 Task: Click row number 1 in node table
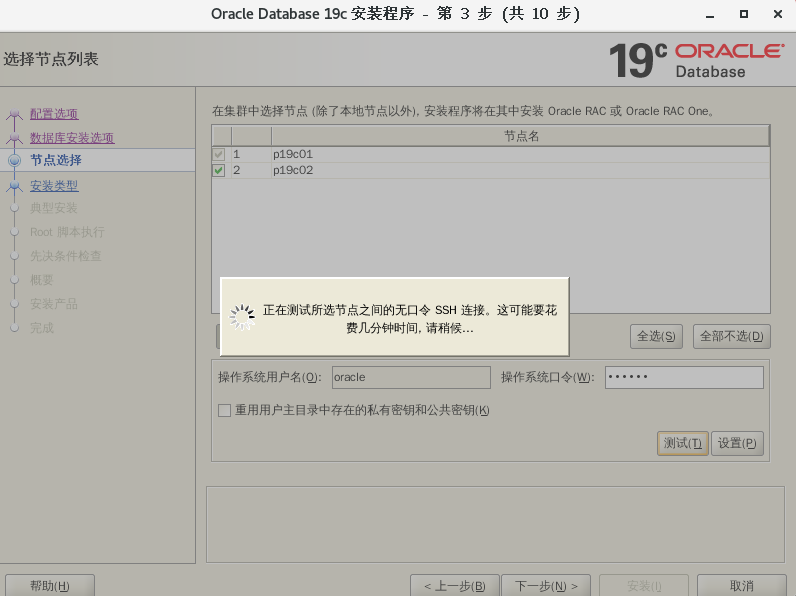pyautogui.click(x=237, y=154)
